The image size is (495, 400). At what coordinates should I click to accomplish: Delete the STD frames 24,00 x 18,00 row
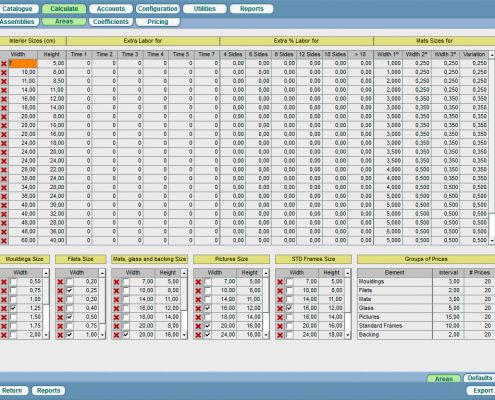280,335
